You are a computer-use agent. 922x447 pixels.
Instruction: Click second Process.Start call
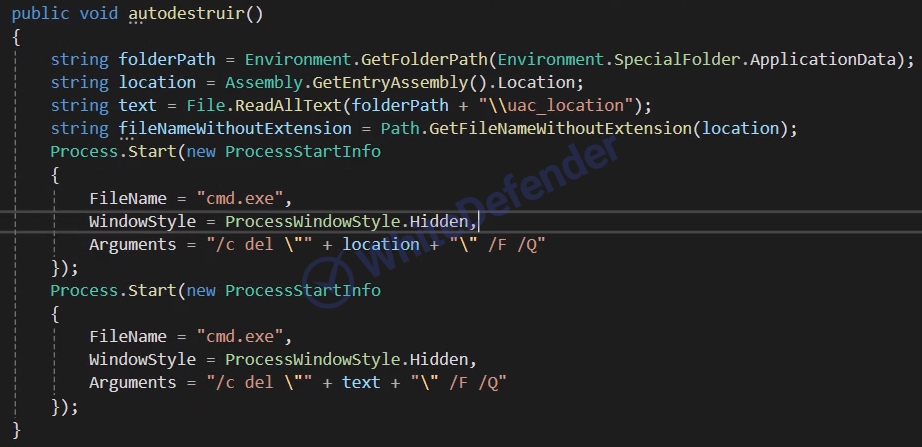click(x=113, y=290)
